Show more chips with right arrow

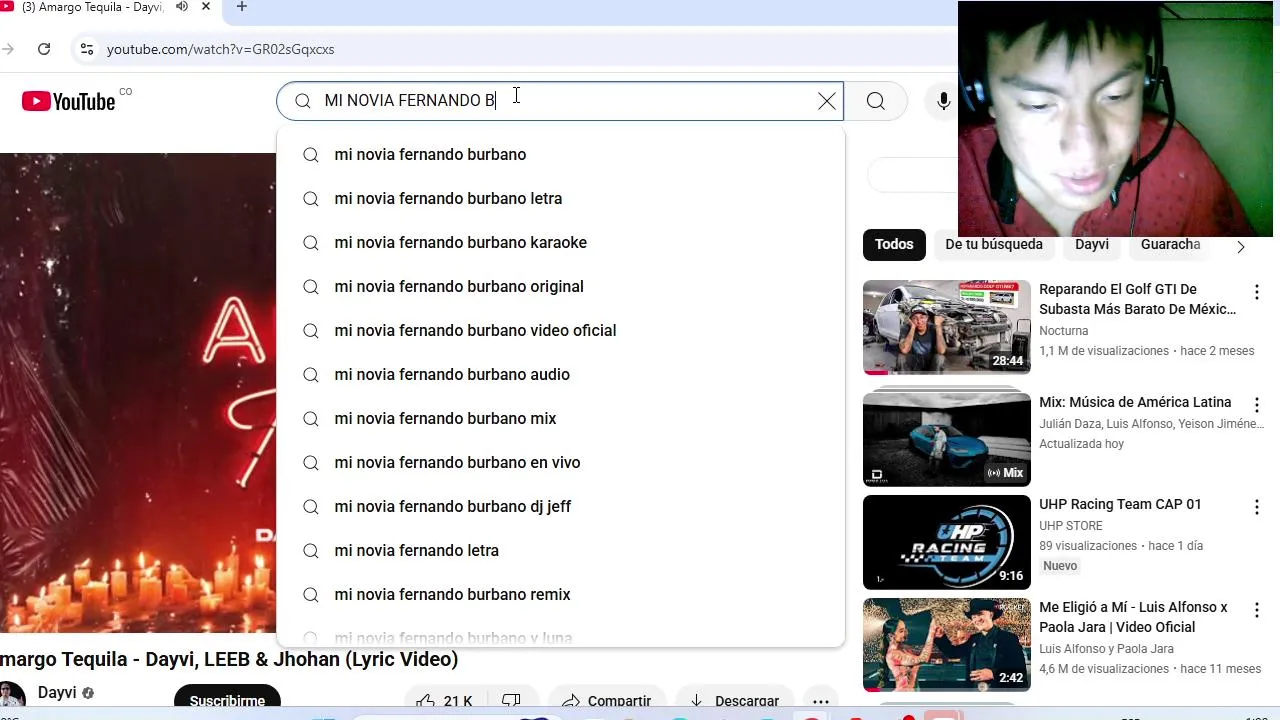(1241, 246)
